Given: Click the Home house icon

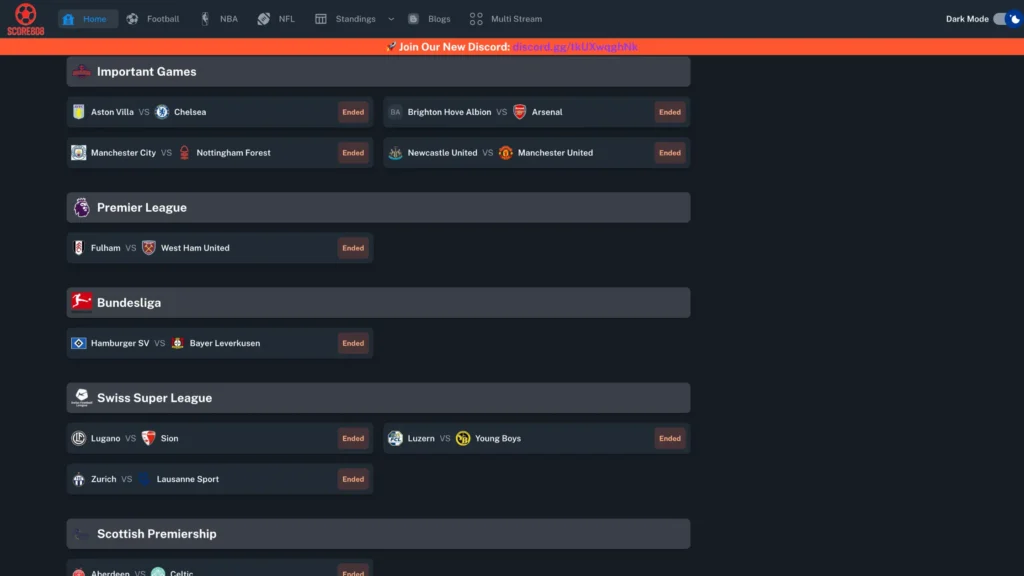Looking at the screenshot, I should coord(69,19).
